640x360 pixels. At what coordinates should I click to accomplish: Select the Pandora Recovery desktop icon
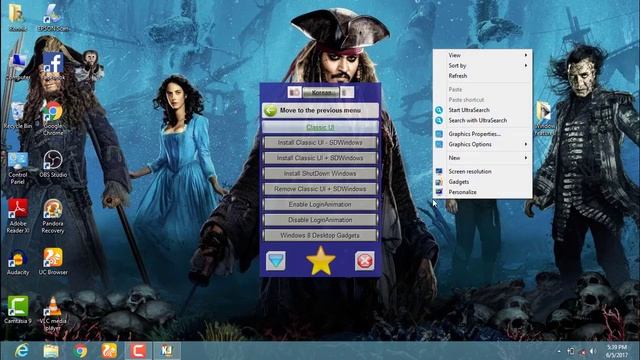53,216
